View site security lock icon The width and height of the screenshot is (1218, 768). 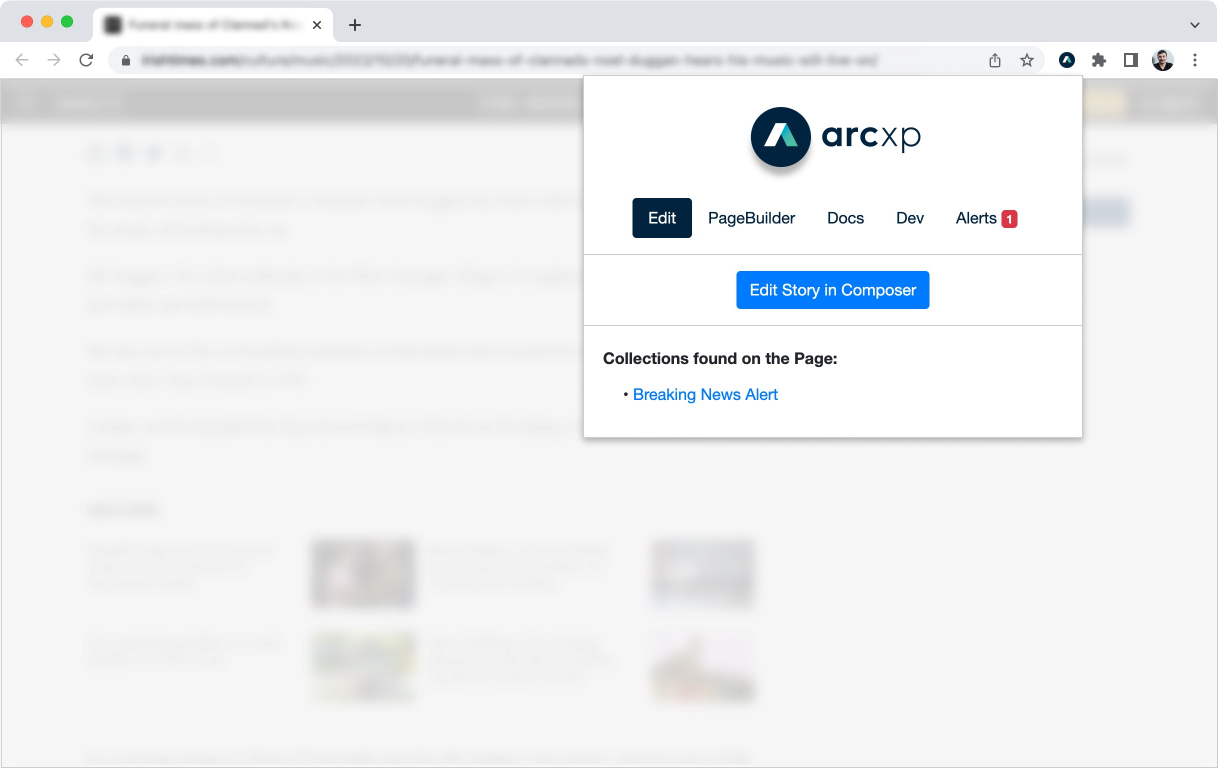pyautogui.click(x=126, y=60)
